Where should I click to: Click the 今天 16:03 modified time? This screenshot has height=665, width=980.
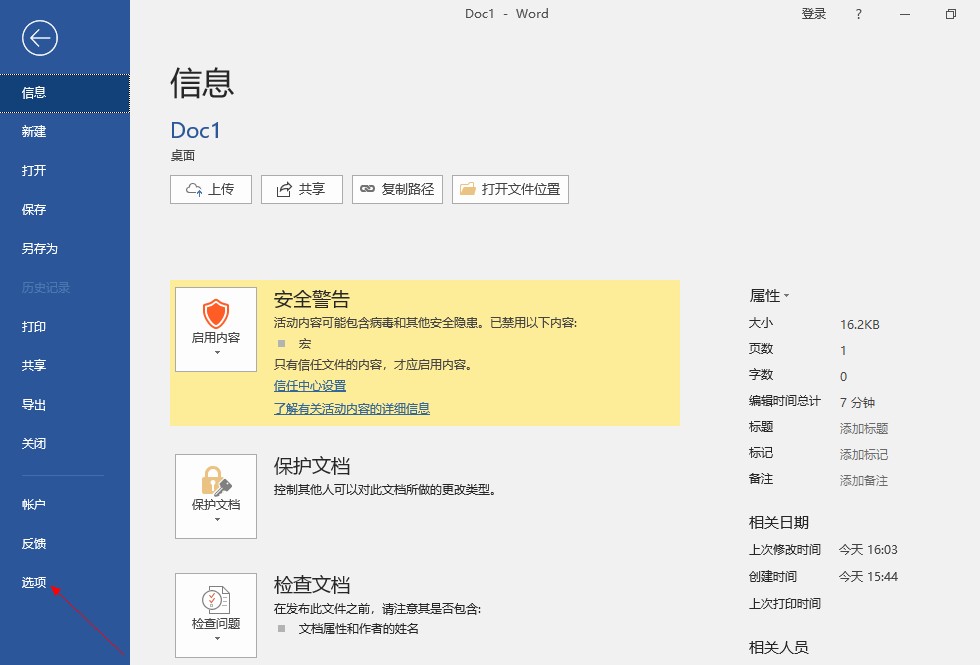click(868, 549)
